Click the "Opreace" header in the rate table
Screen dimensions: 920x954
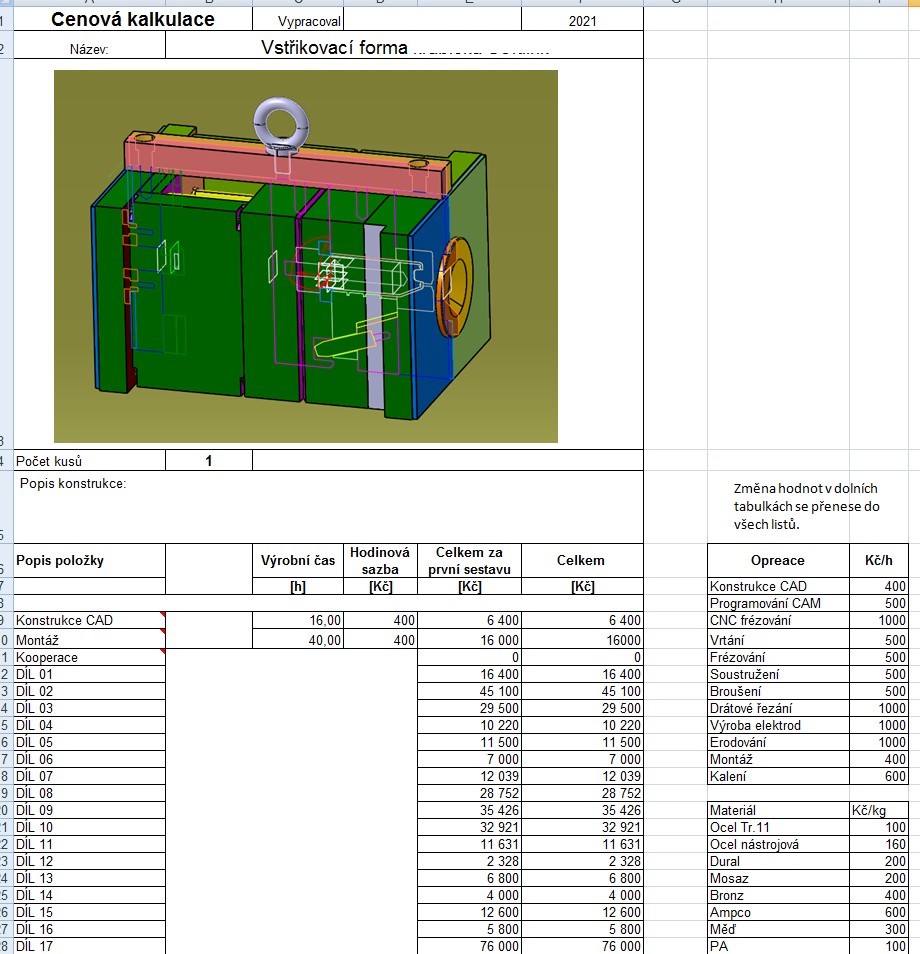pyautogui.click(x=777, y=560)
